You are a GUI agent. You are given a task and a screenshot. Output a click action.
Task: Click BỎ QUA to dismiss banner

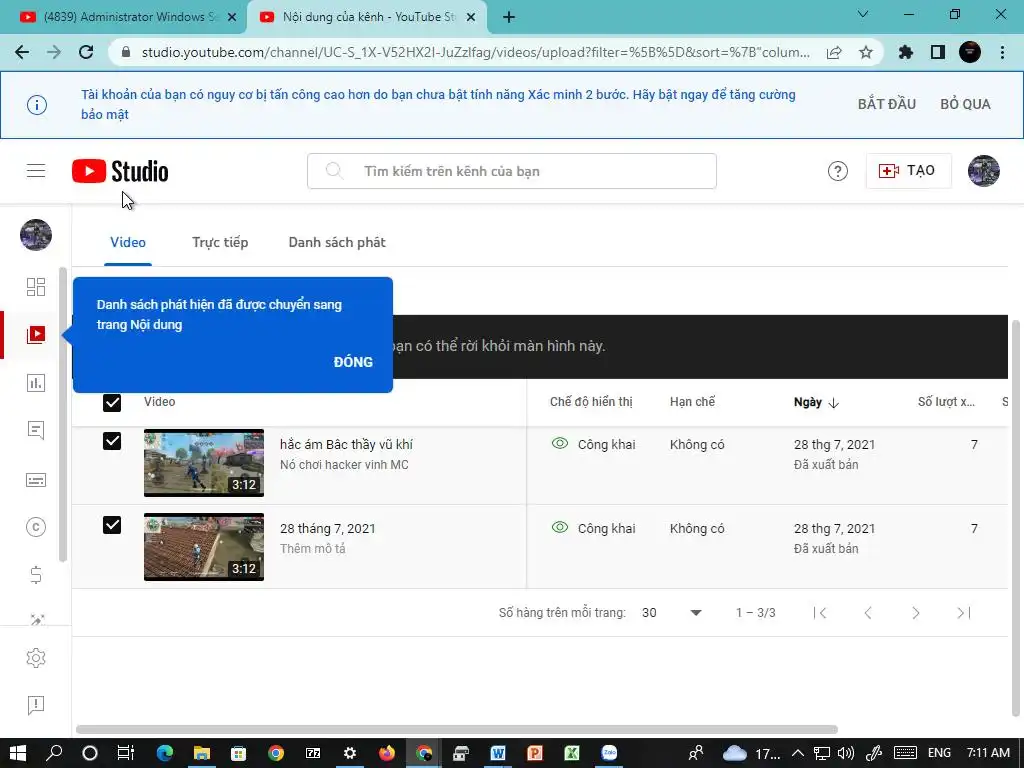tap(965, 104)
